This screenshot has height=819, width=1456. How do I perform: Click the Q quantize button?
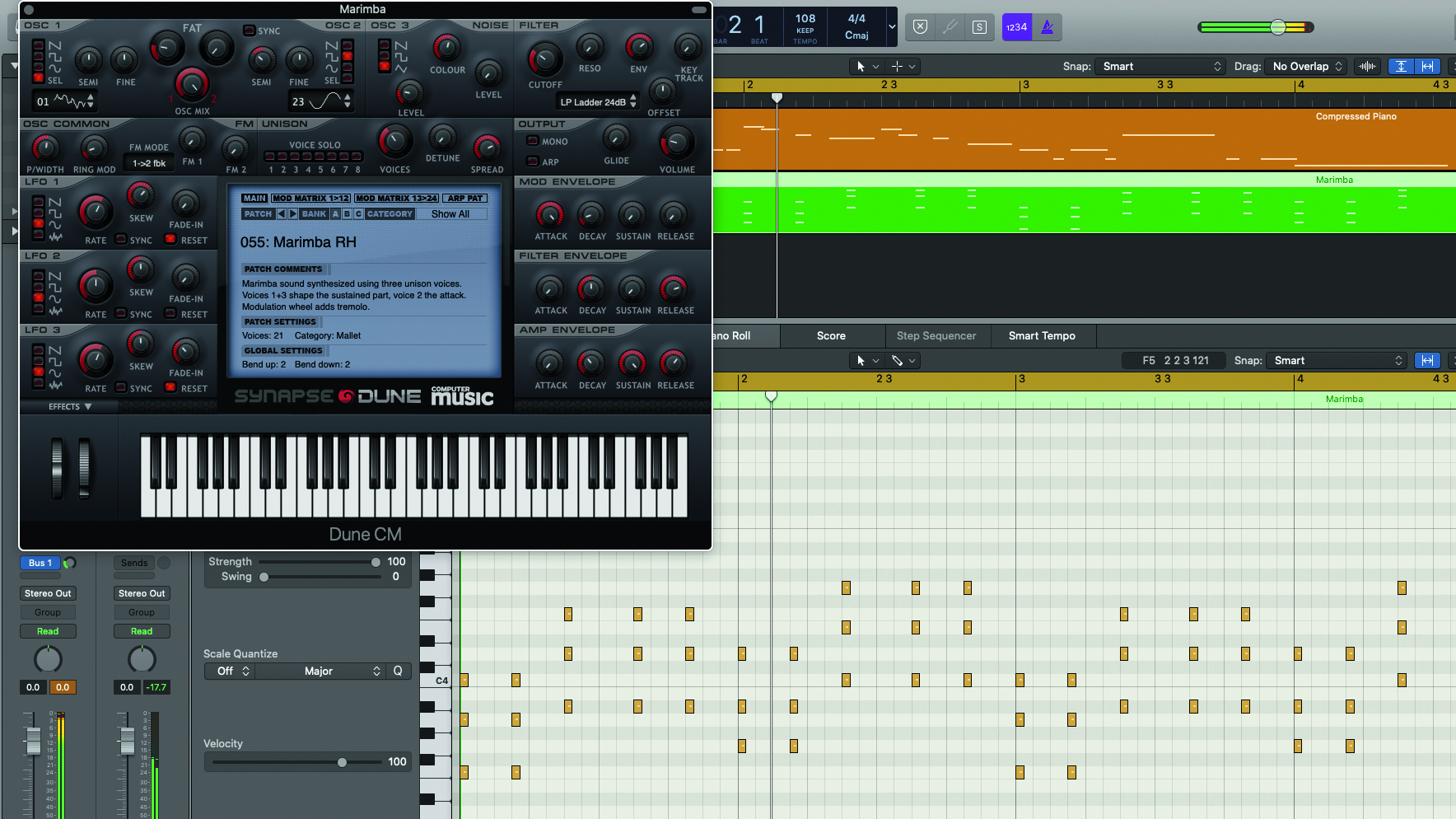point(398,672)
